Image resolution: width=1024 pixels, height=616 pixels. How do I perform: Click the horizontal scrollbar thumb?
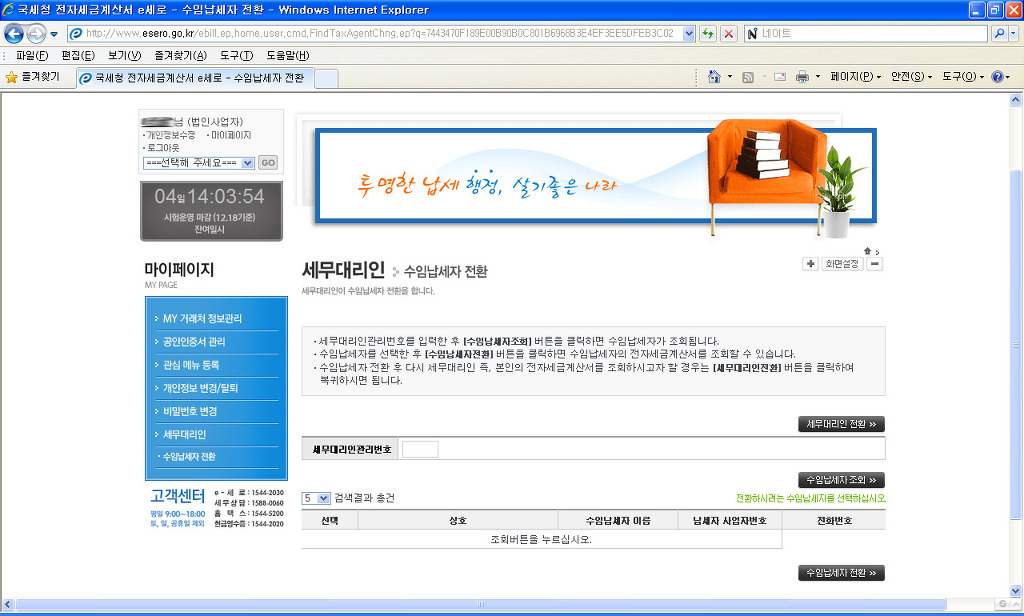(x=481, y=604)
